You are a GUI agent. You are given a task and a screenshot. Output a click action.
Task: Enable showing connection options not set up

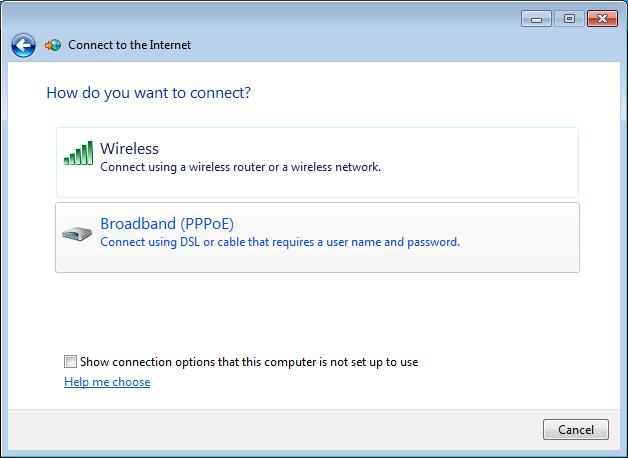(x=70, y=362)
